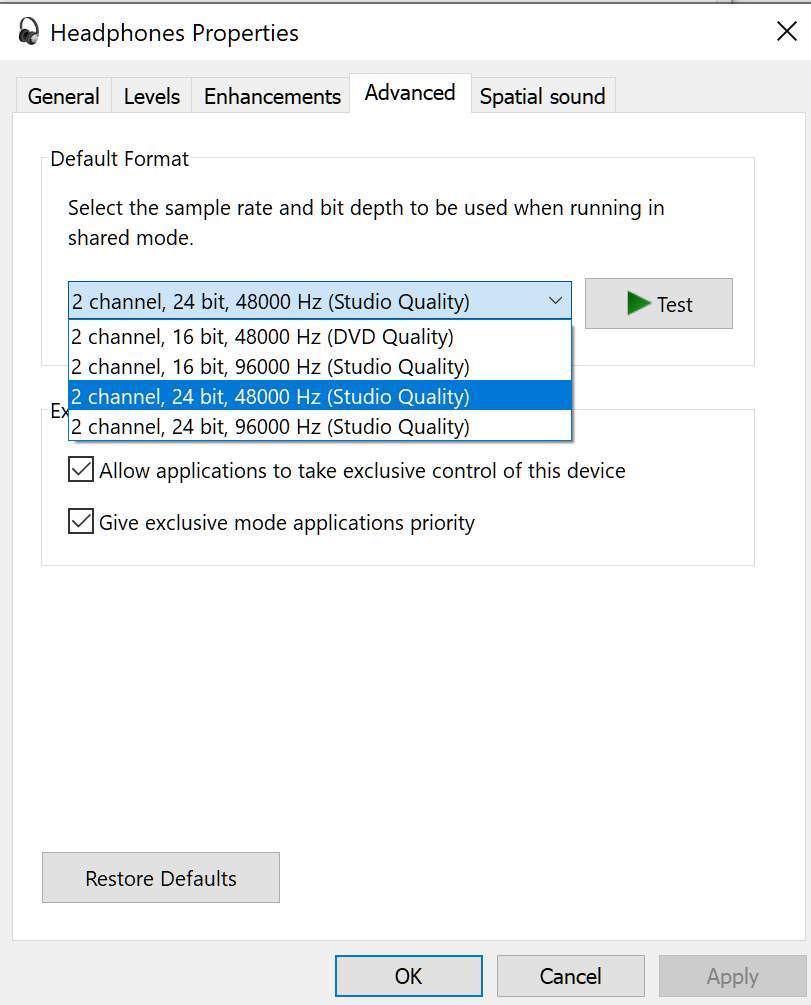Click the Advanced tab
This screenshot has height=1005, width=811.
(x=410, y=93)
